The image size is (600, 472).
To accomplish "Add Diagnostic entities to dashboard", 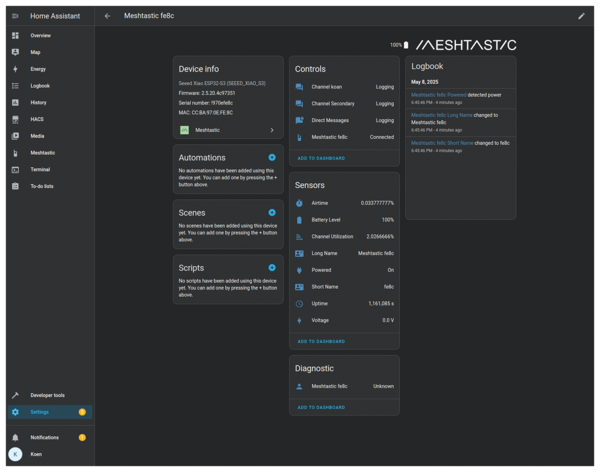I will coord(321,407).
